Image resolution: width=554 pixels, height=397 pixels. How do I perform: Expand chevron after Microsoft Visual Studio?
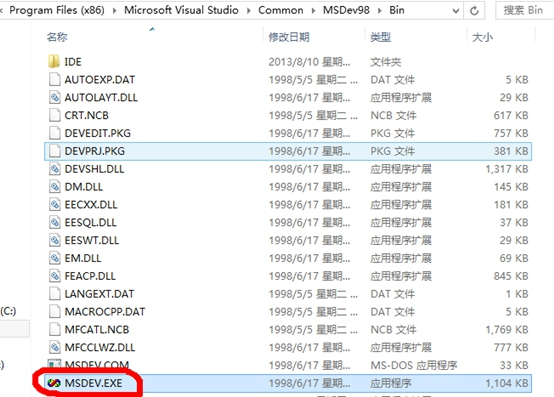[248, 11]
